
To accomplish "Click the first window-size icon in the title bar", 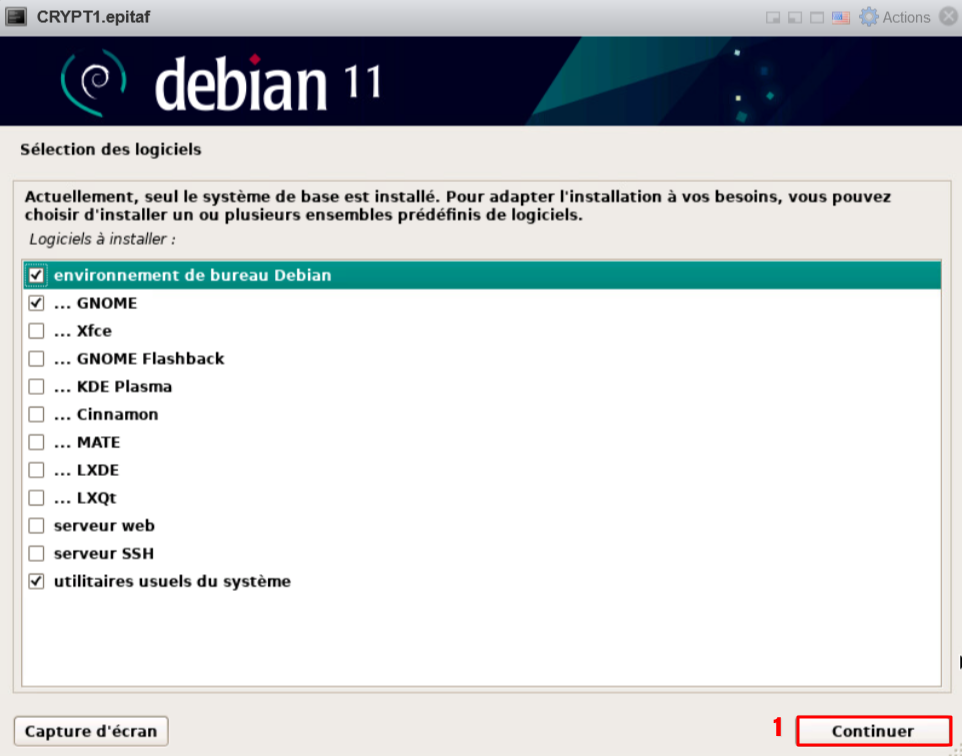I will [773, 18].
